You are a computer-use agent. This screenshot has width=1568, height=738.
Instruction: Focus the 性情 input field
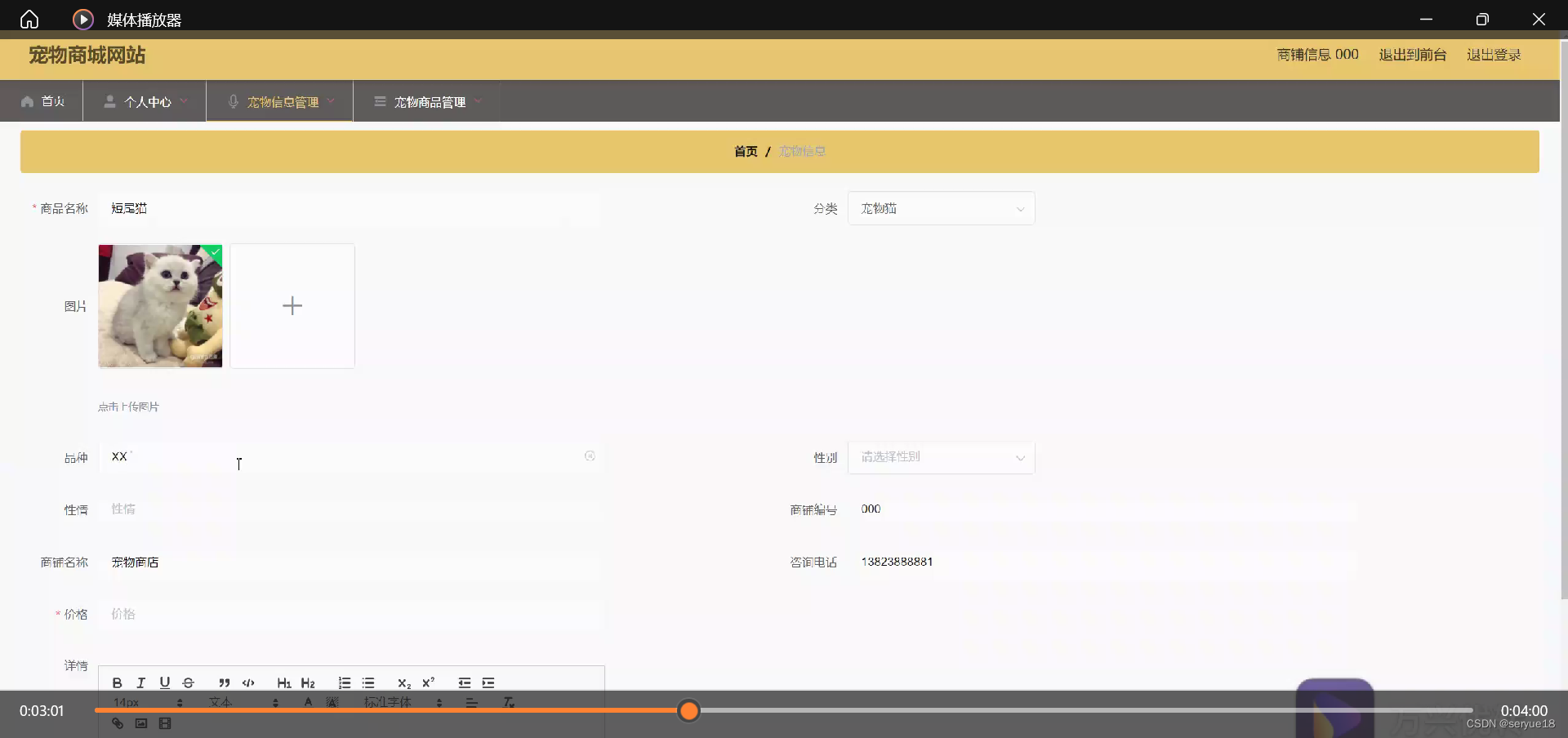[x=350, y=509]
